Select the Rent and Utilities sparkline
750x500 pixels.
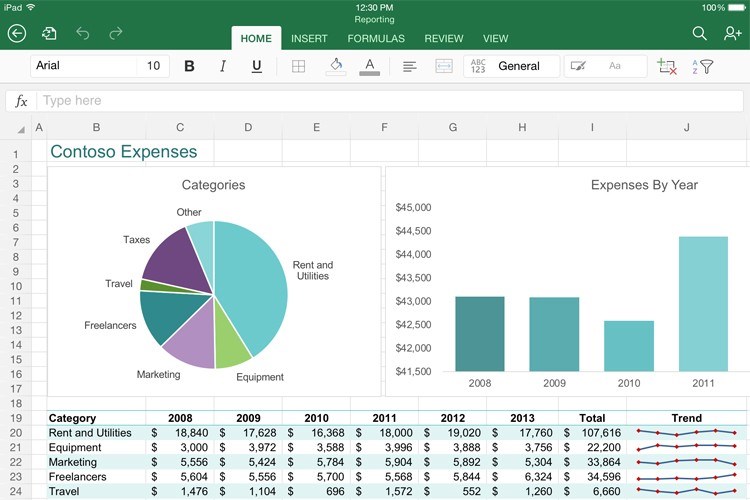point(687,433)
